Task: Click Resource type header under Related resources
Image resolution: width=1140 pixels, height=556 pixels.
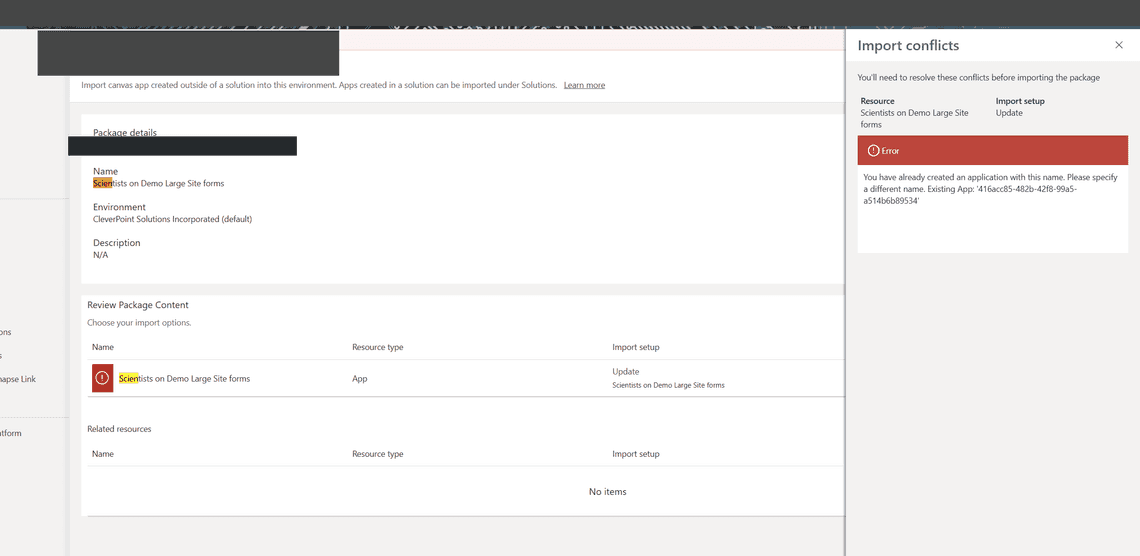Action: point(377,454)
